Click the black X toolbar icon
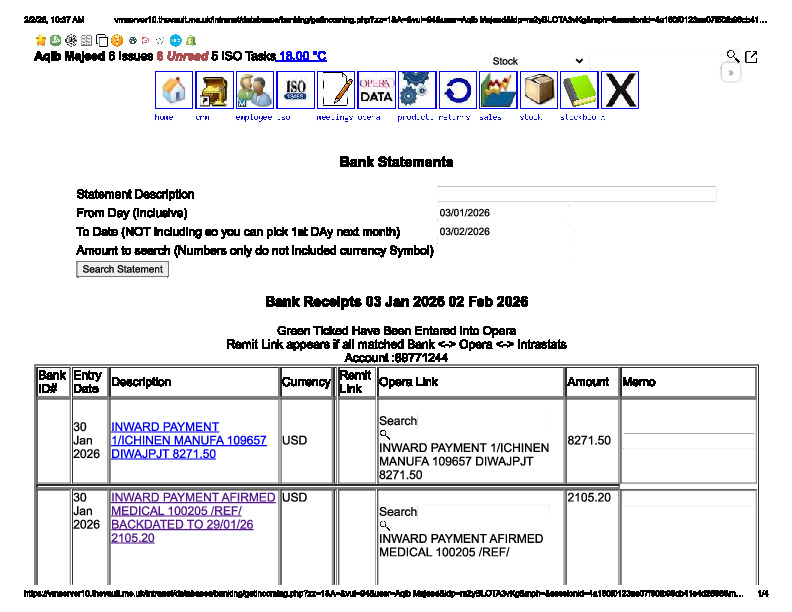The height and width of the screenshot is (612, 792). pos(620,91)
